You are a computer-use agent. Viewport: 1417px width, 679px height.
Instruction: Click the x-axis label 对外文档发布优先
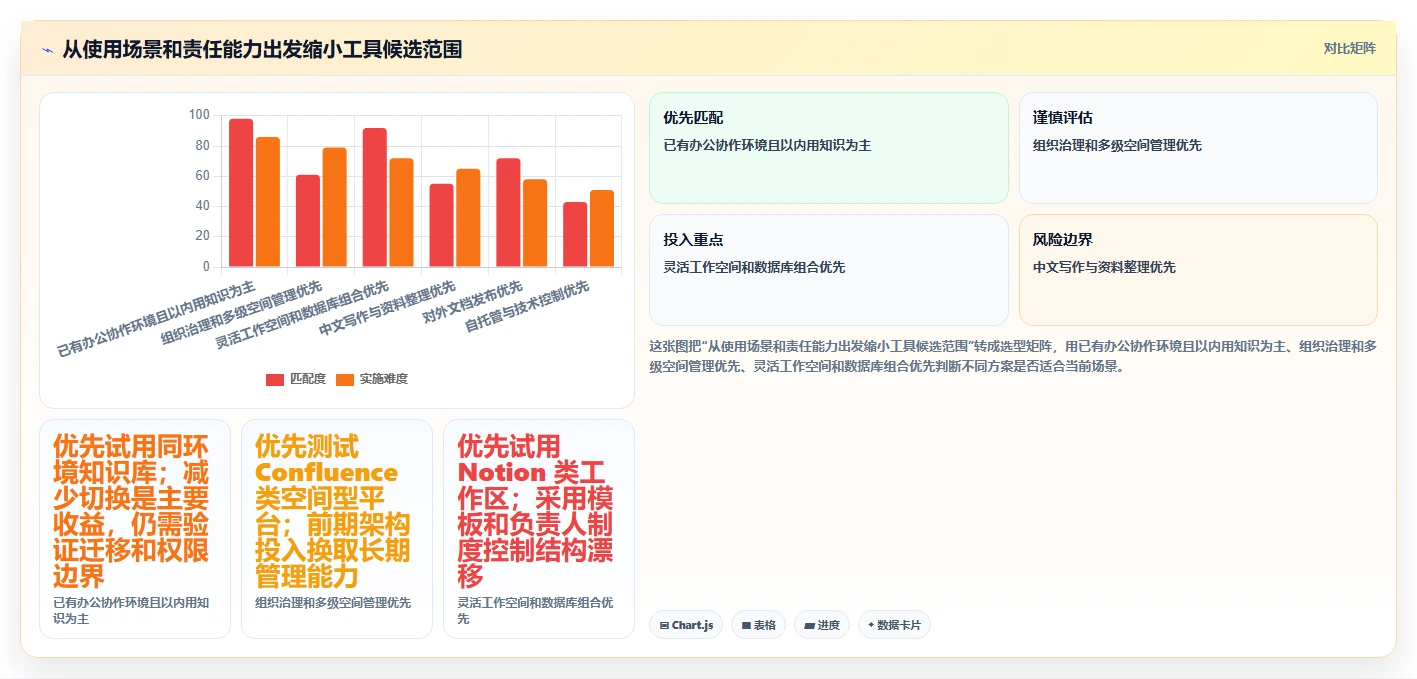(472, 302)
